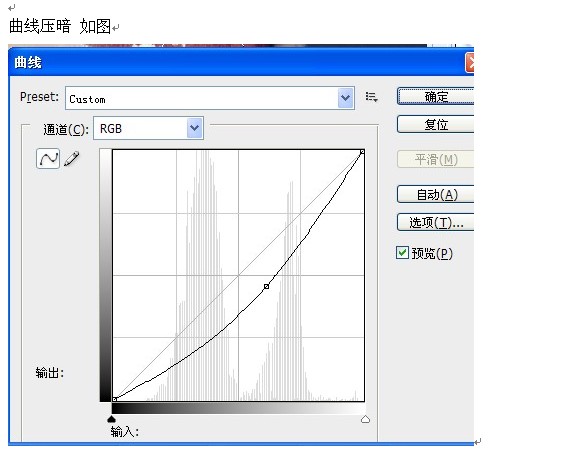This screenshot has width=581, height=453.
Task: Toggle the Preview checkbox
Action: 402,253
